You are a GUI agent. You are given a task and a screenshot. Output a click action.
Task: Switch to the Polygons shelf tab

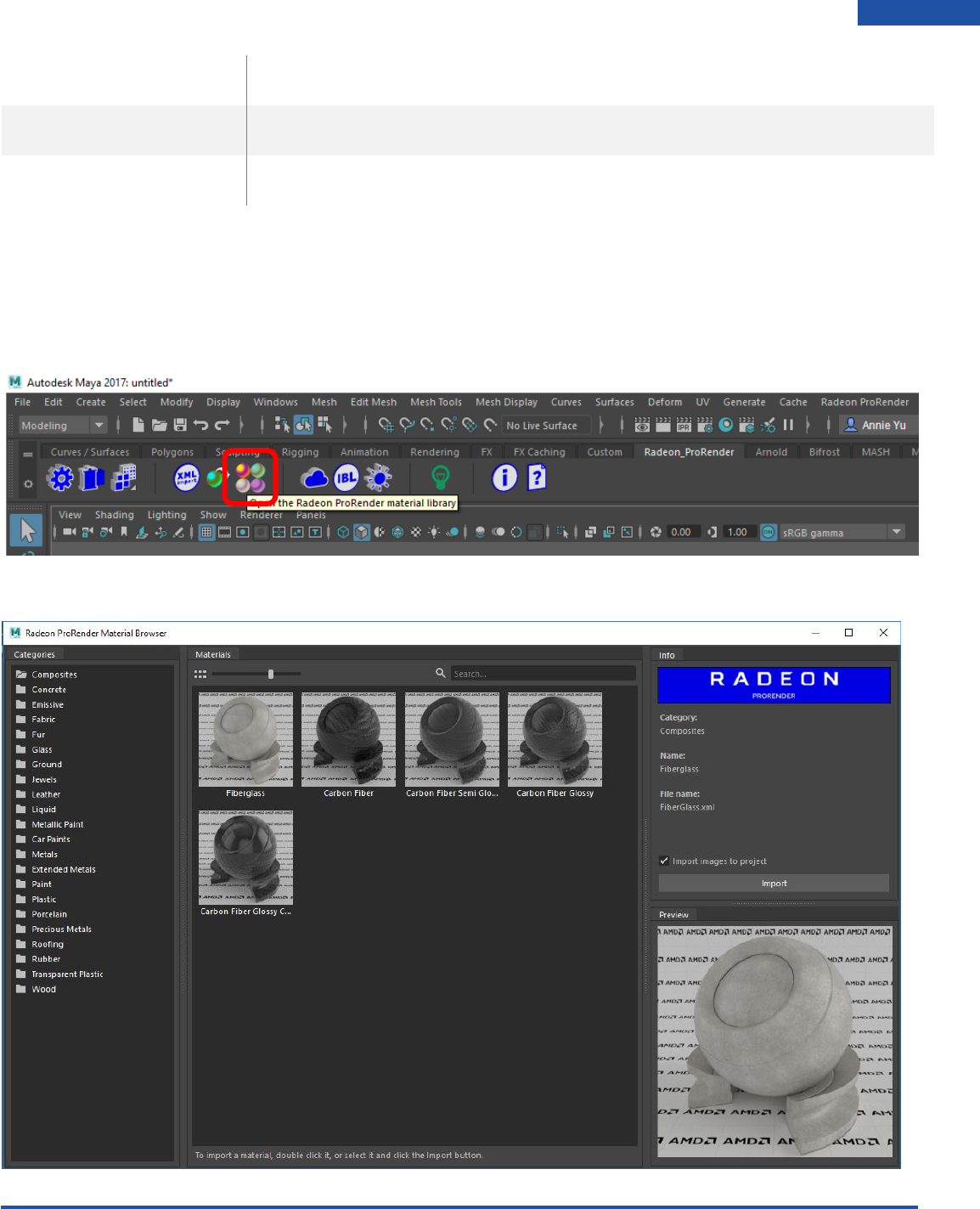click(172, 452)
